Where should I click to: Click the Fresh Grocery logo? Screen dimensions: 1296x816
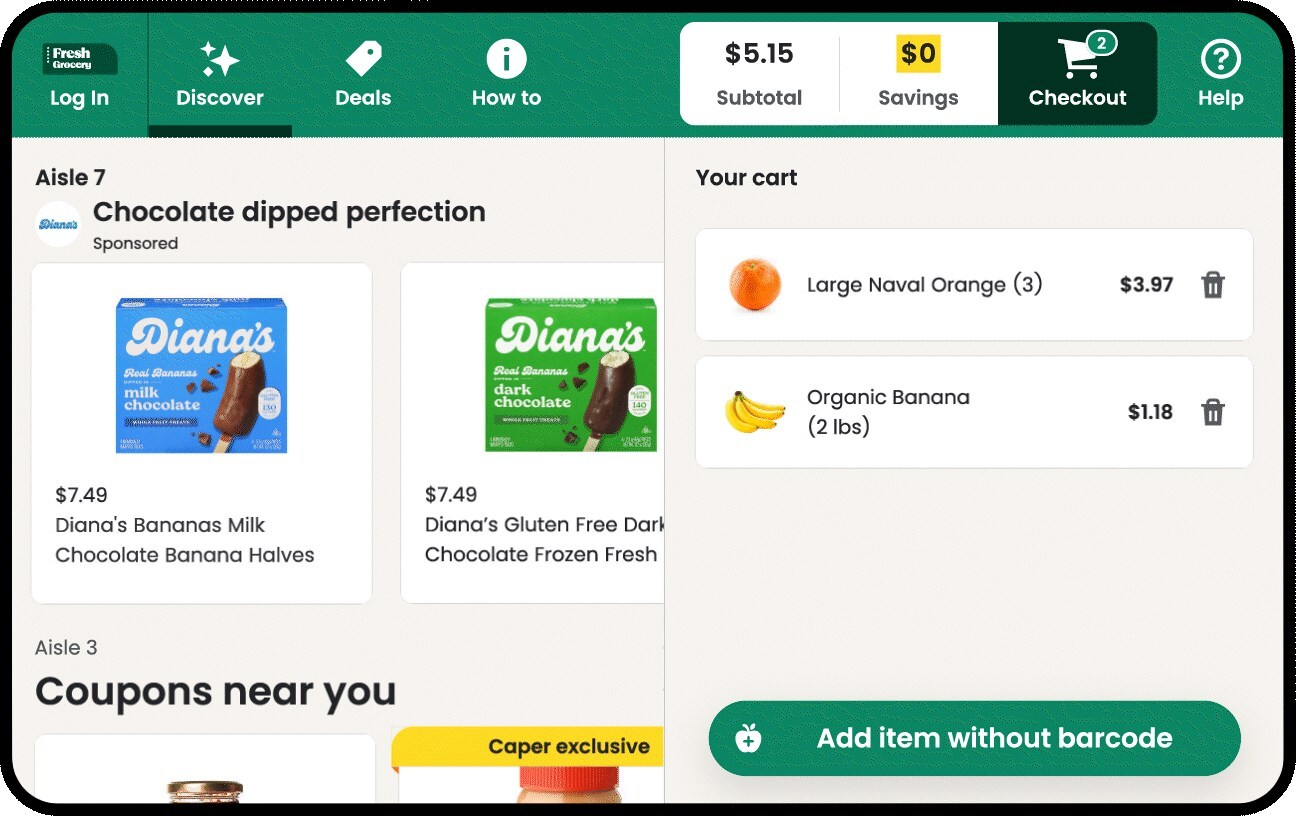point(80,59)
